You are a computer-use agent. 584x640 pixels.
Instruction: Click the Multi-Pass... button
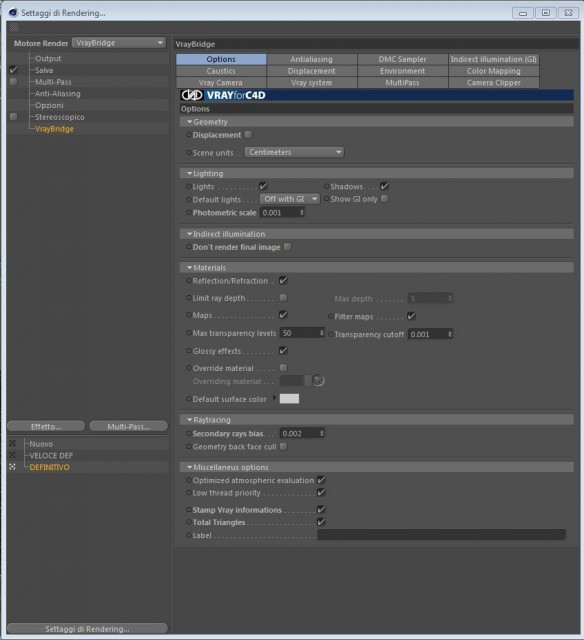coord(129,426)
